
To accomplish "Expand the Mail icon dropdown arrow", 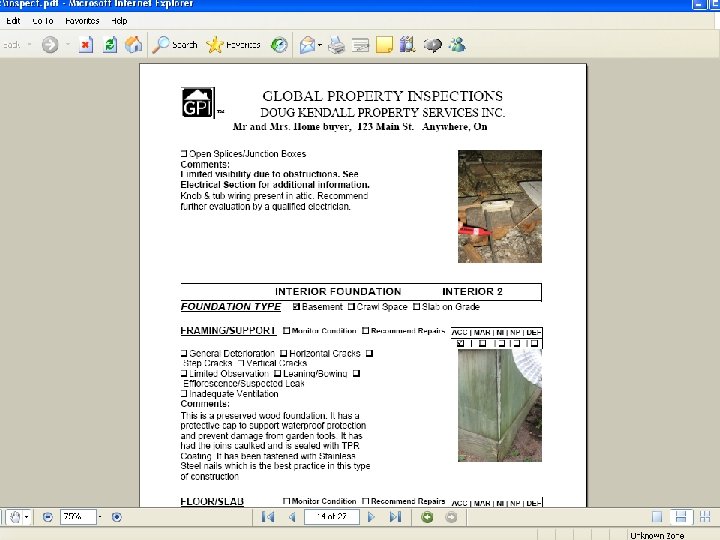I will 320,45.
